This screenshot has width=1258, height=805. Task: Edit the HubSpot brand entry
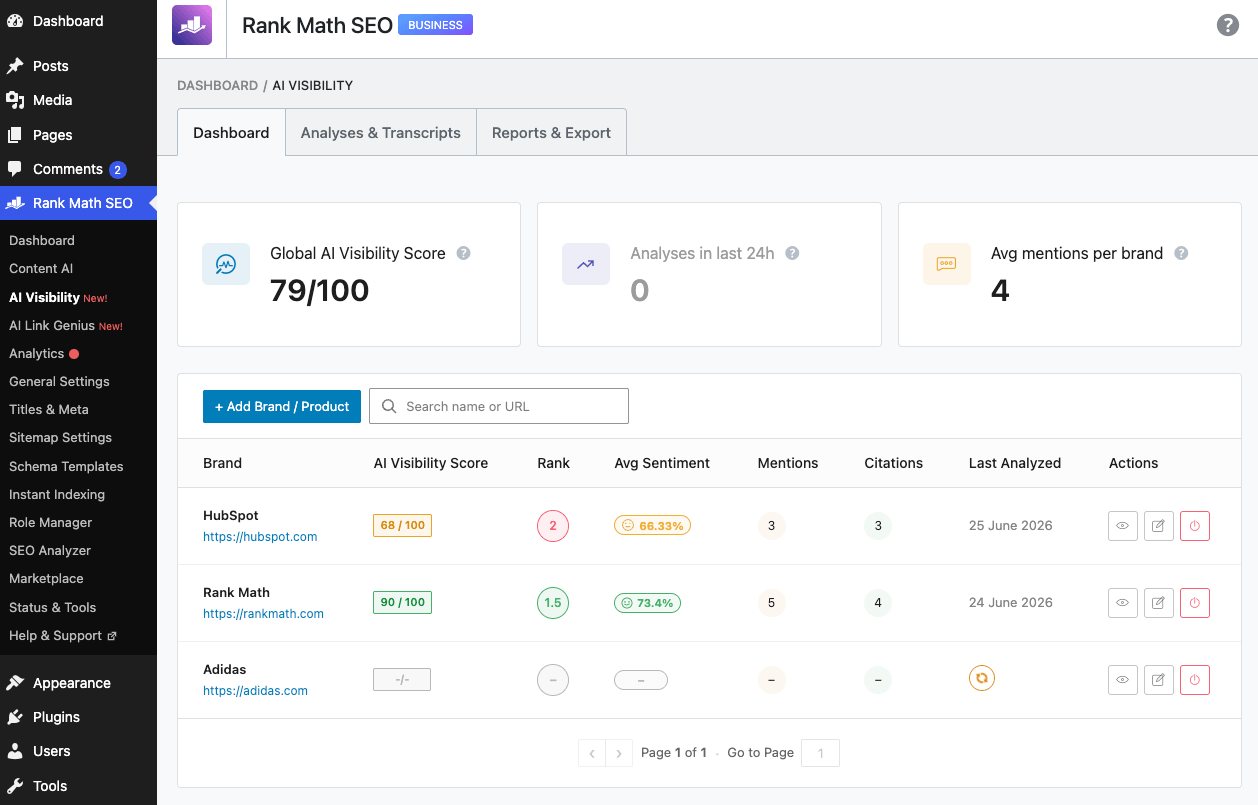click(x=1159, y=526)
